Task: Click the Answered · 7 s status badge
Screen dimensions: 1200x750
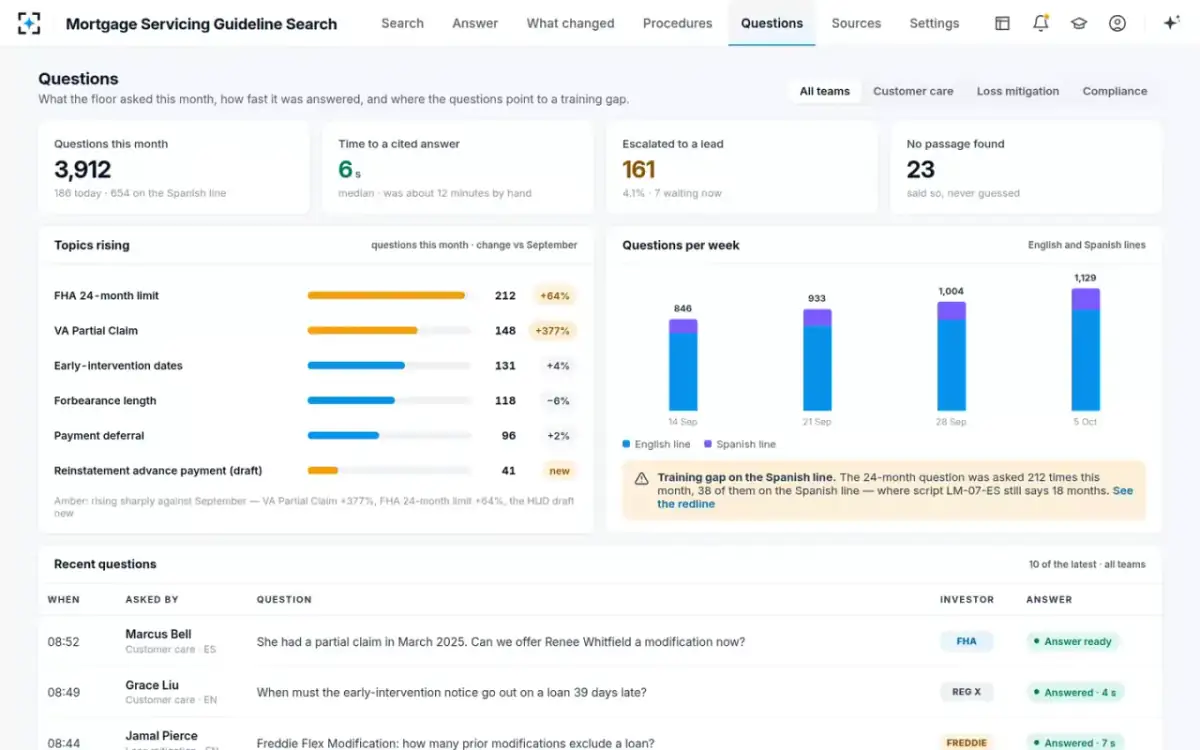Action: pos(1075,743)
